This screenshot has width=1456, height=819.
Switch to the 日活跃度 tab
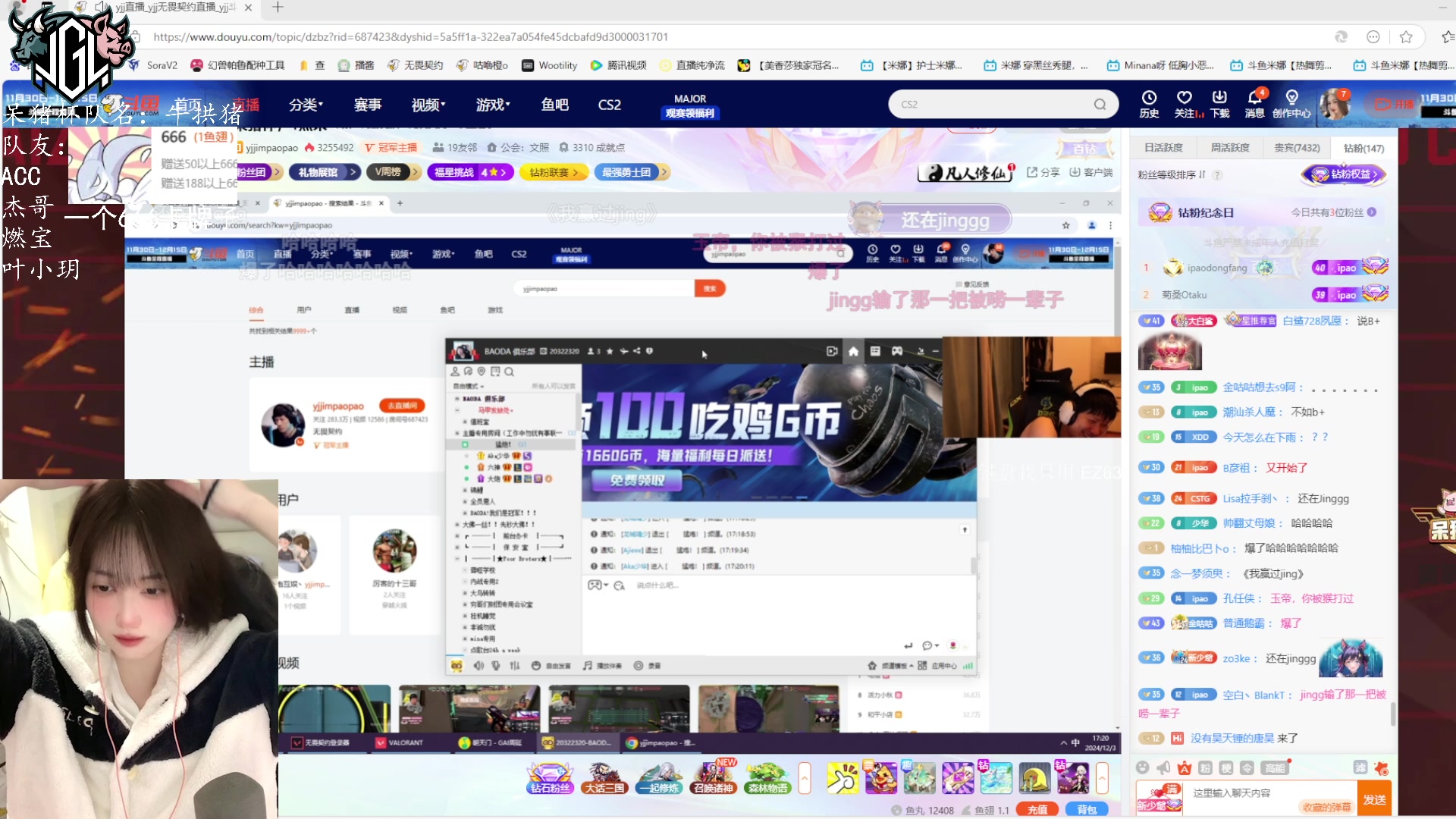(1163, 148)
